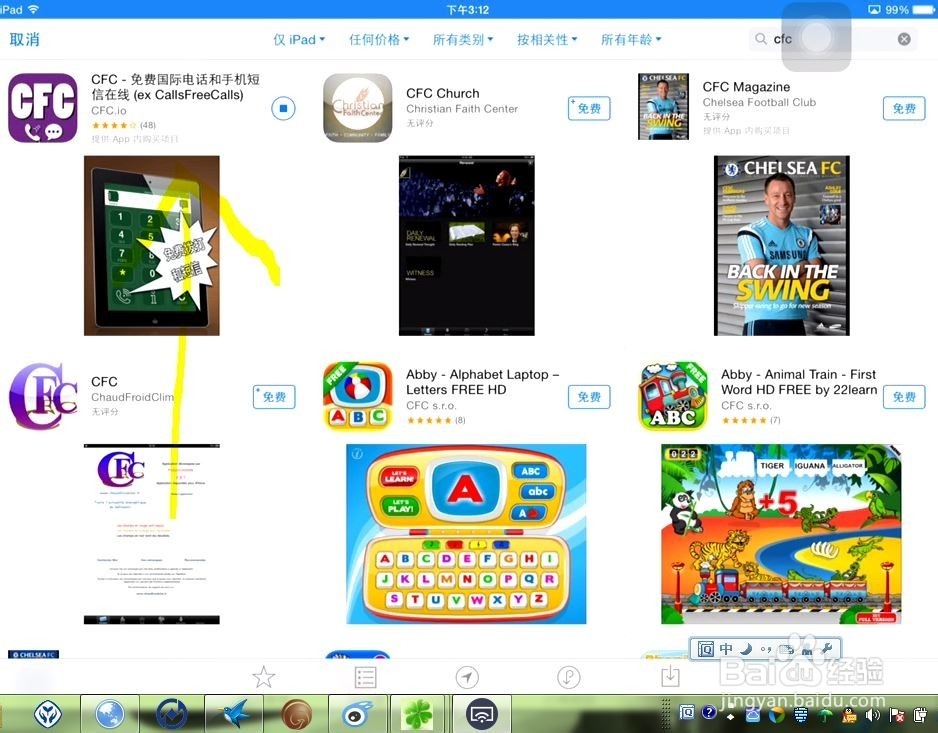This screenshot has width=938, height=733.
Task: Click the IME bar Q logo icon
Action: [705, 649]
